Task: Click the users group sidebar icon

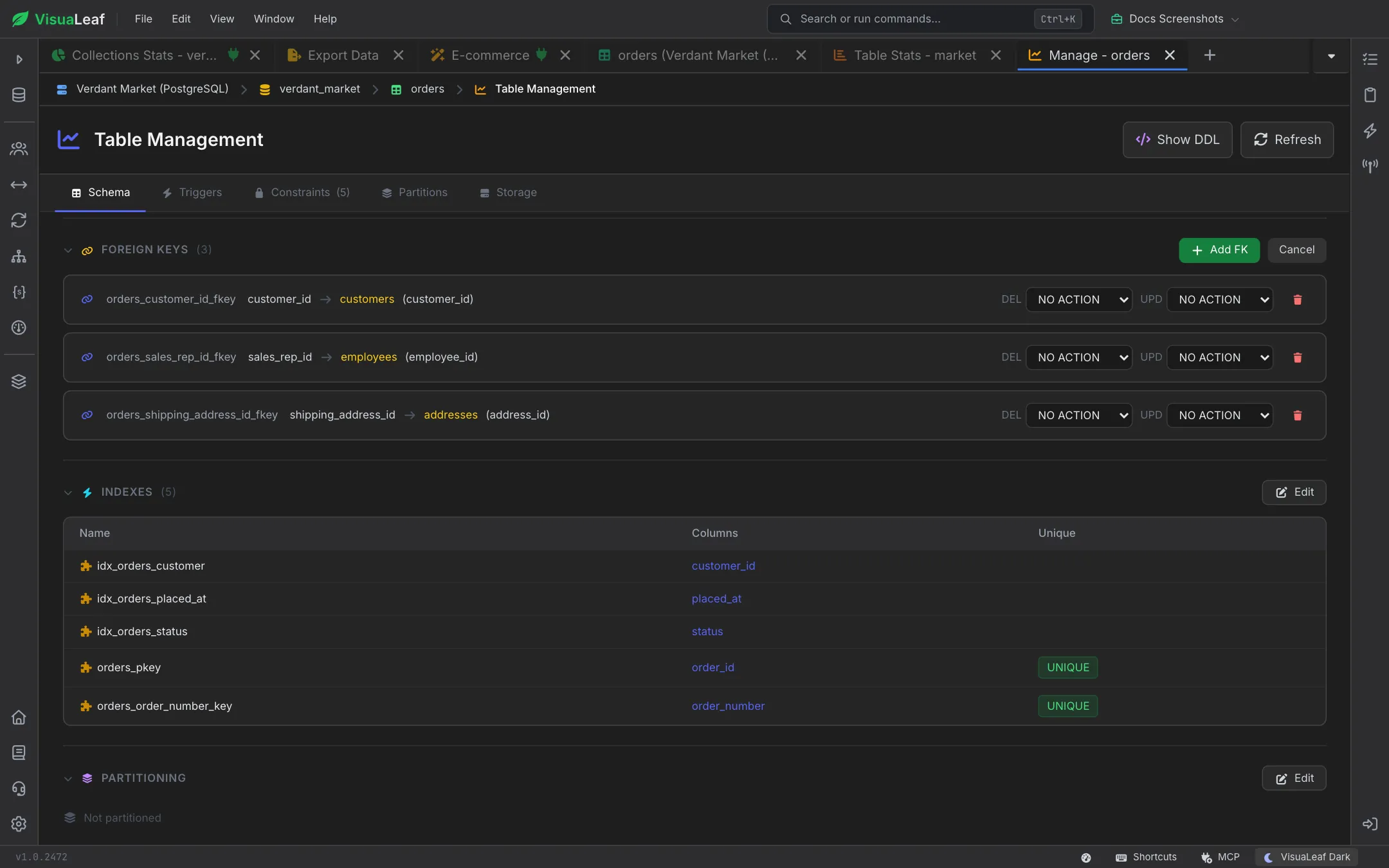Action: (x=19, y=149)
